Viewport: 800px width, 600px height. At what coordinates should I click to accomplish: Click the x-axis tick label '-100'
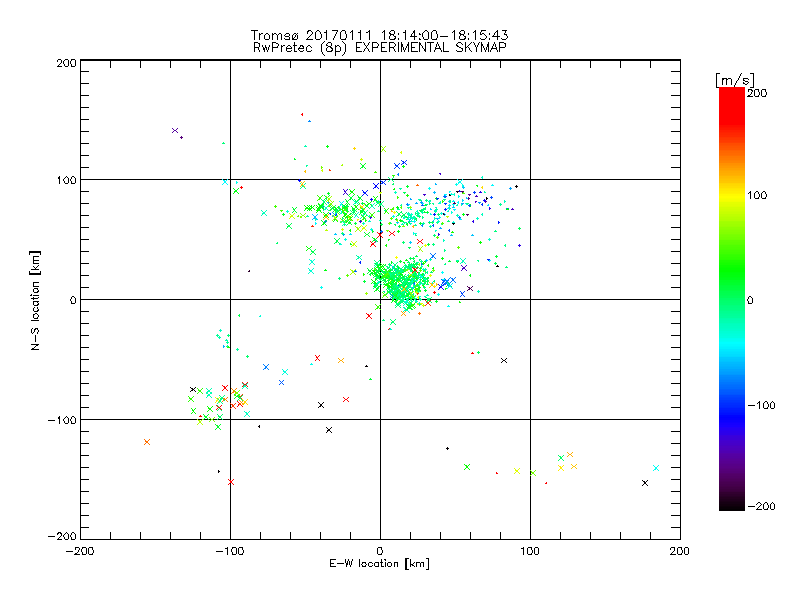pos(230,551)
